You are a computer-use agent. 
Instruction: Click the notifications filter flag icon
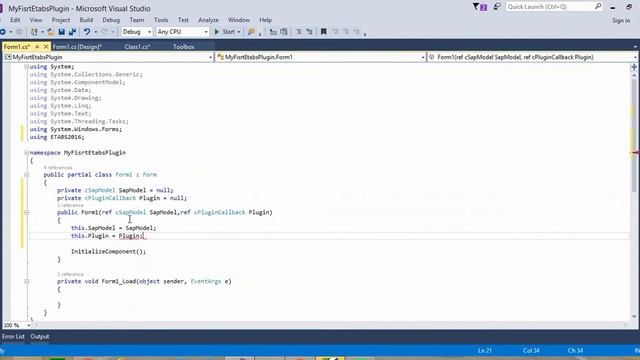480,7
